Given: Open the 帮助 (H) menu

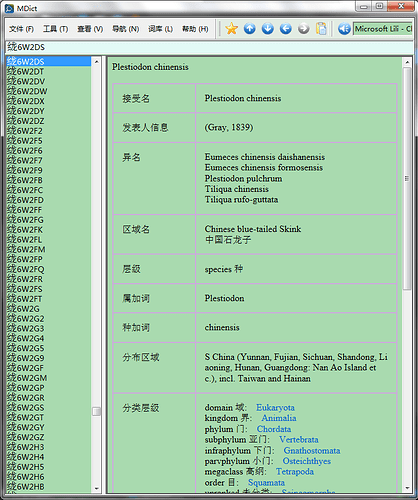Looking at the screenshot, I should click(195, 29).
